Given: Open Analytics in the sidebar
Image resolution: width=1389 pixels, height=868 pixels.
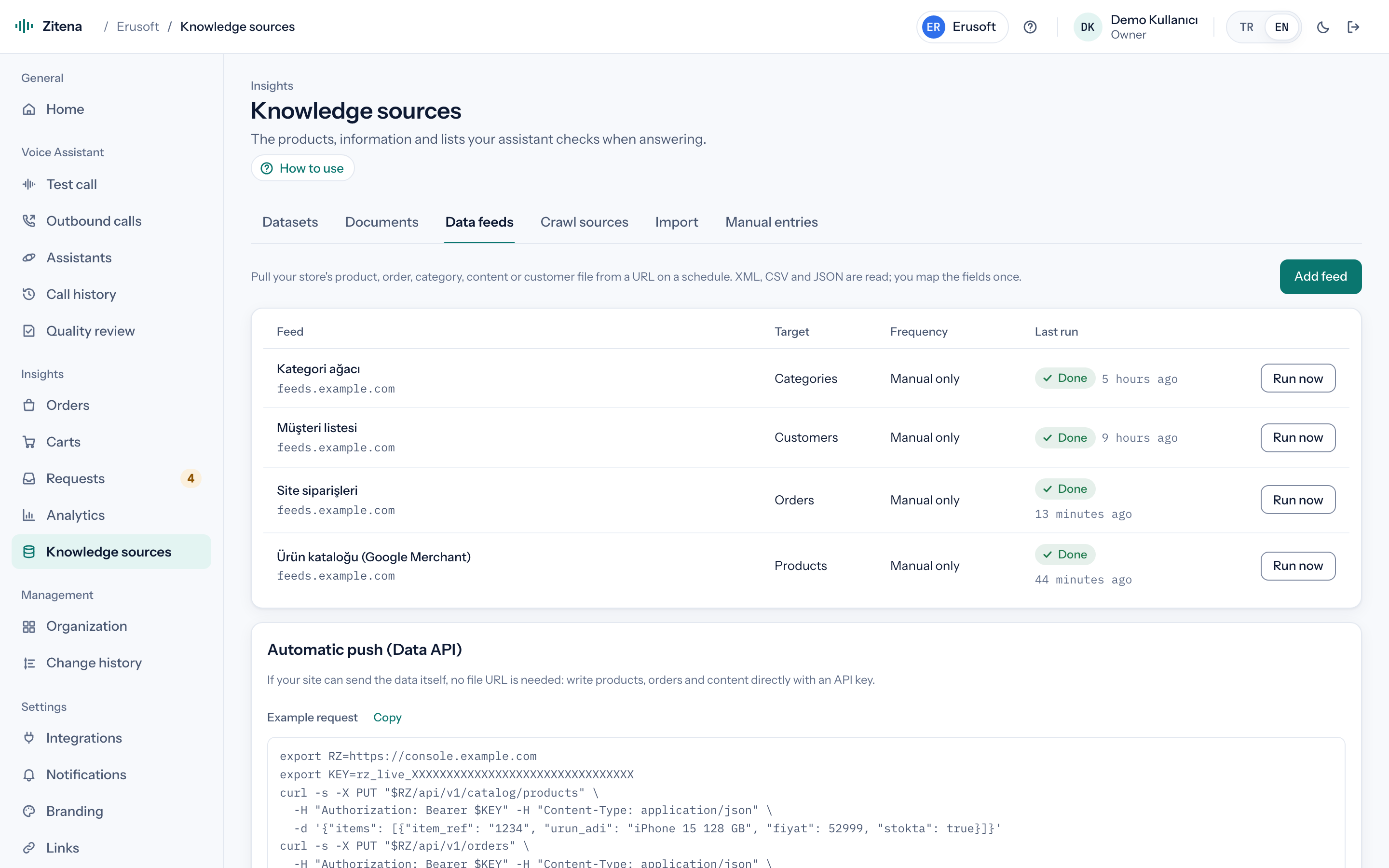Looking at the screenshot, I should click(x=111, y=515).
